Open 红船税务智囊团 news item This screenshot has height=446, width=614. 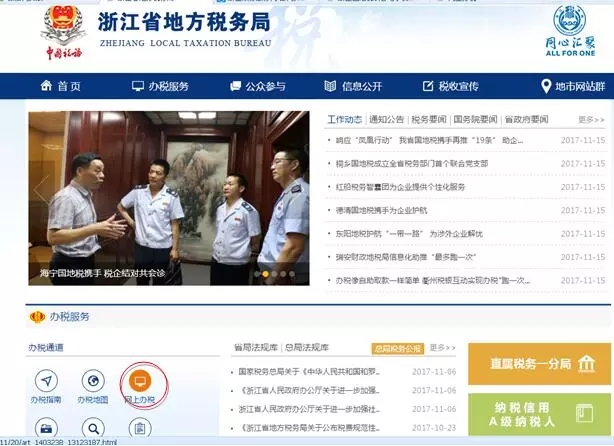[400, 187]
